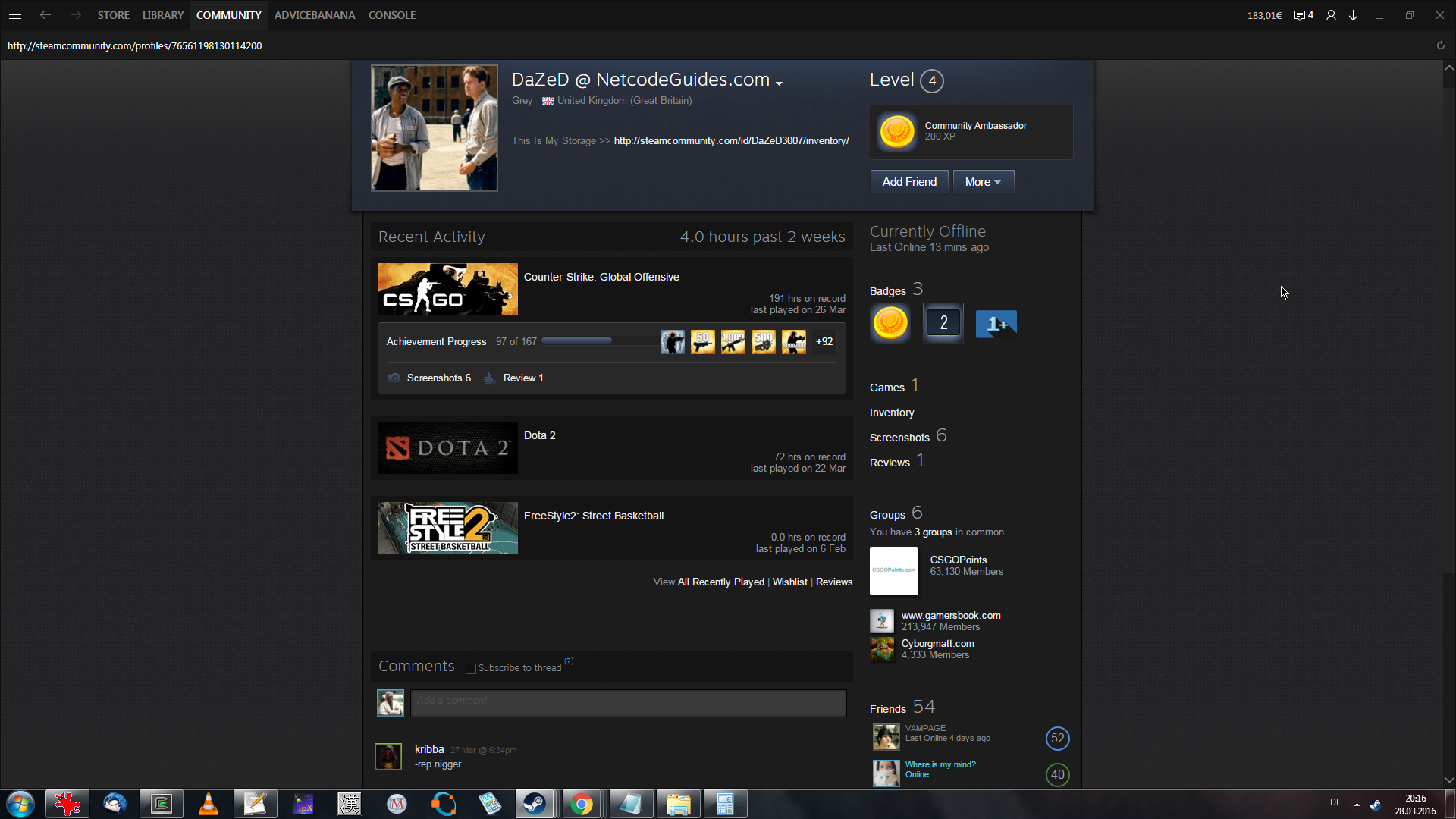
Task: Expand the More dropdown button
Action: 983,182
